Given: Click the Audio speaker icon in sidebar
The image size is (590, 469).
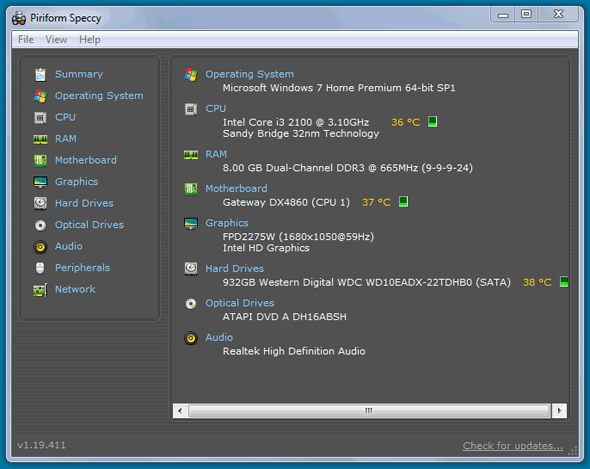Looking at the screenshot, I should point(40,247).
